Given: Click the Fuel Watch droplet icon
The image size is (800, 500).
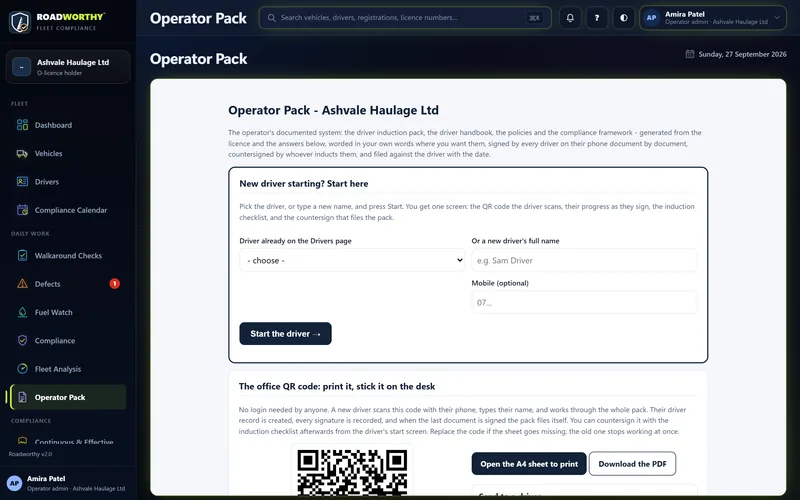Looking at the screenshot, I should click(22, 312).
